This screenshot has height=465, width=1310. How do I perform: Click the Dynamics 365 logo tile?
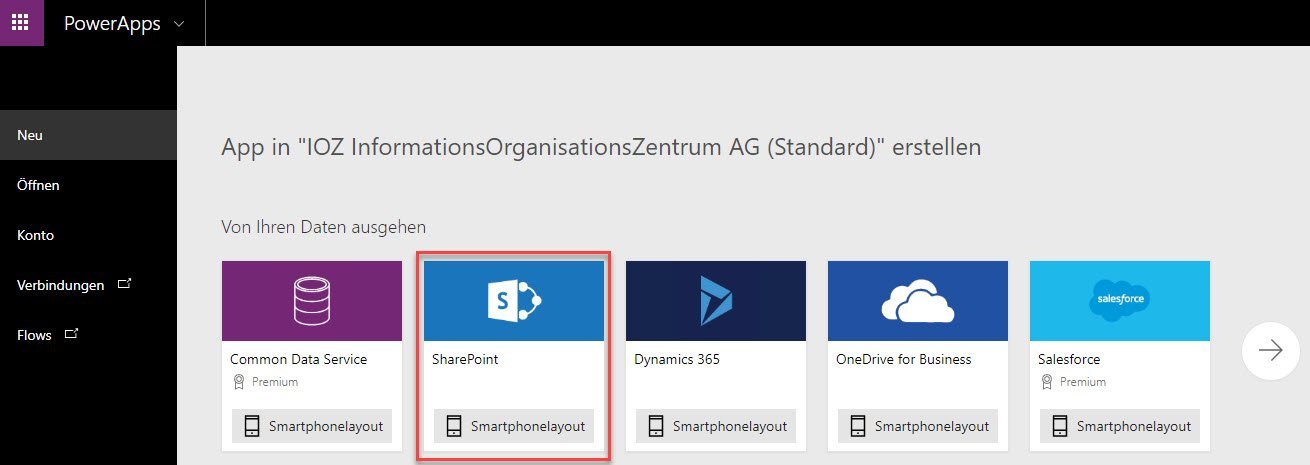(716, 301)
